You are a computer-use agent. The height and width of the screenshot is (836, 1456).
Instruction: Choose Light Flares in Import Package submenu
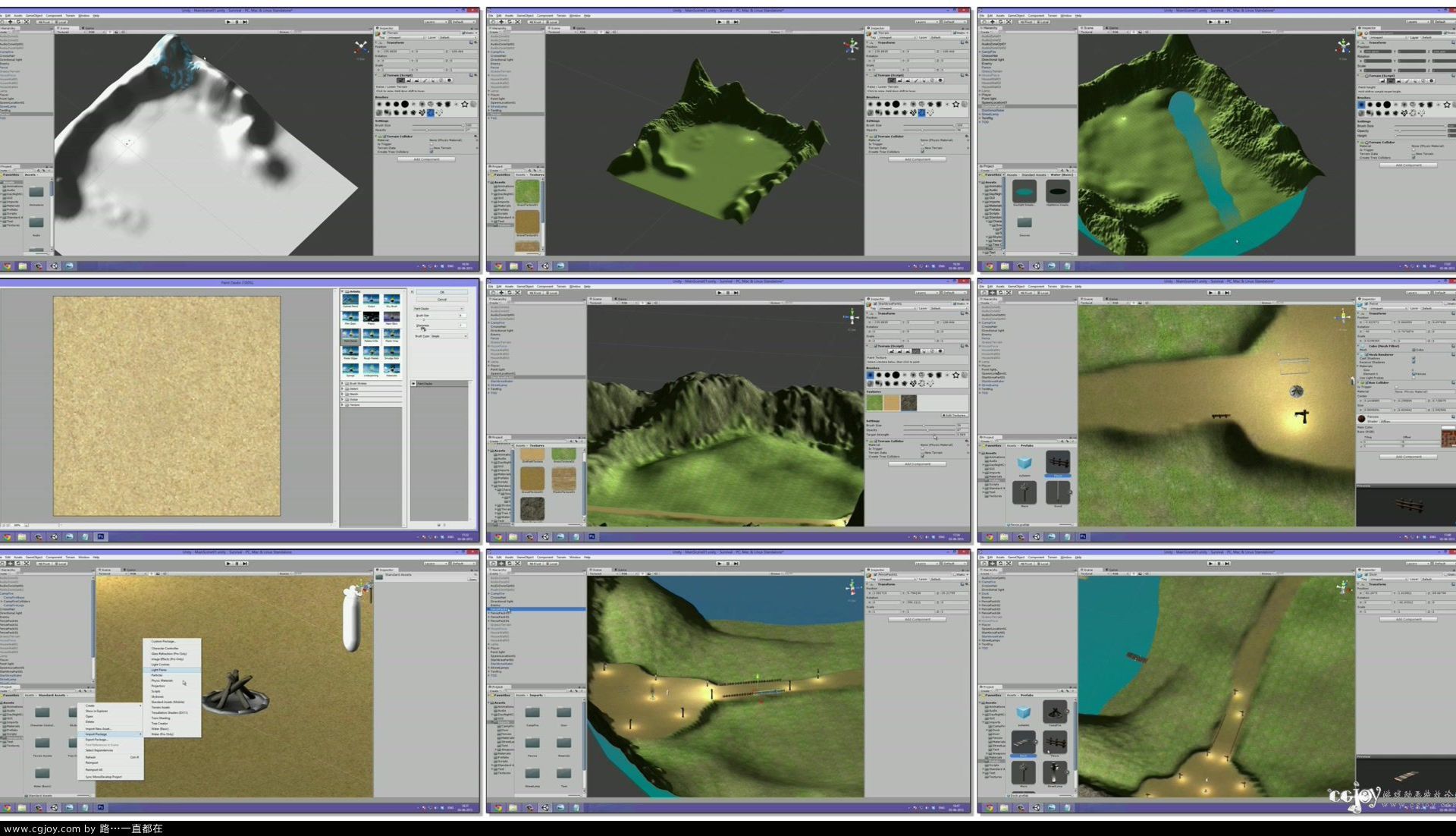[172, 670]
